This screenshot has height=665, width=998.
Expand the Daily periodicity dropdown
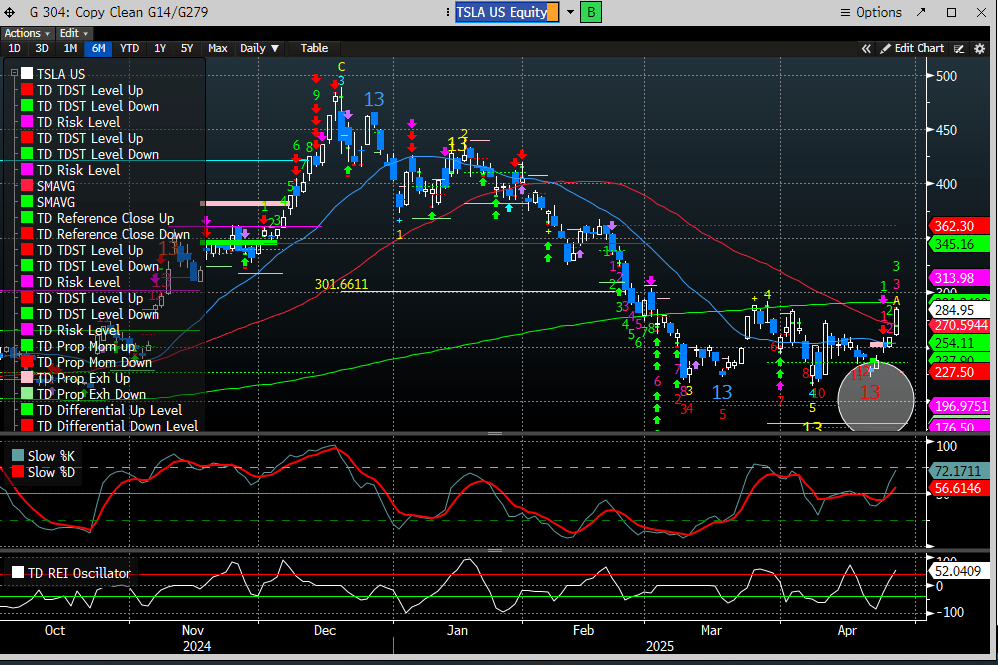click(260, 48)
